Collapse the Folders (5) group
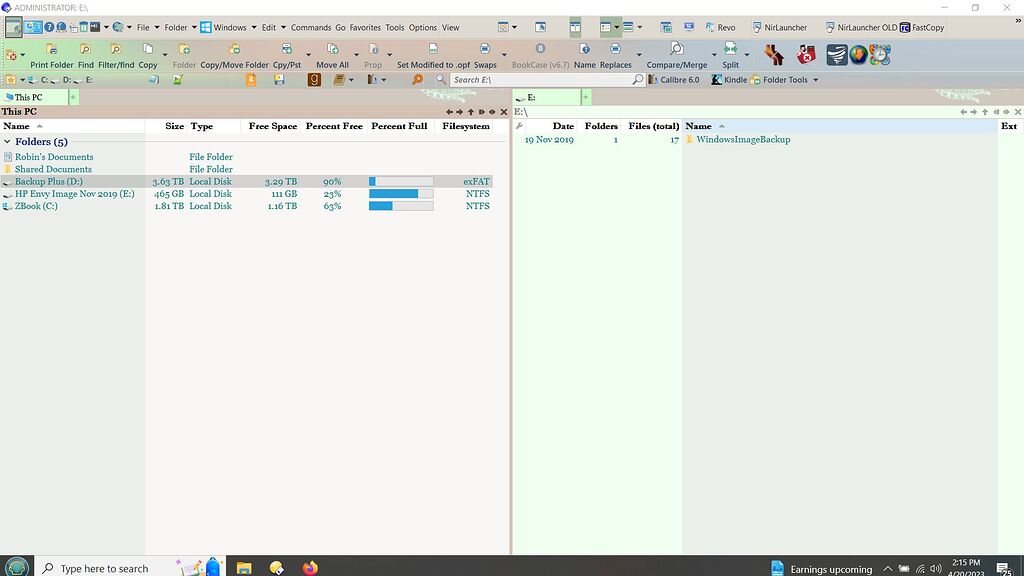 [9, 141]
